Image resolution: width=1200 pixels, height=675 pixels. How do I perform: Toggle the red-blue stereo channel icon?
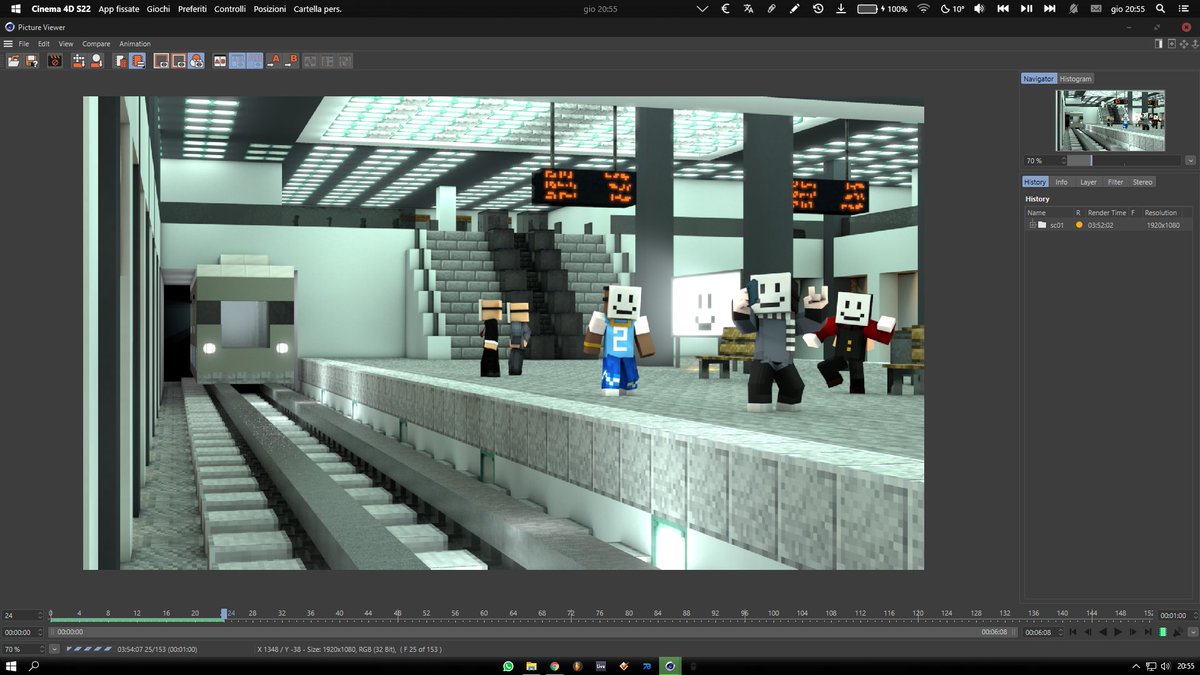click(196, 60)
